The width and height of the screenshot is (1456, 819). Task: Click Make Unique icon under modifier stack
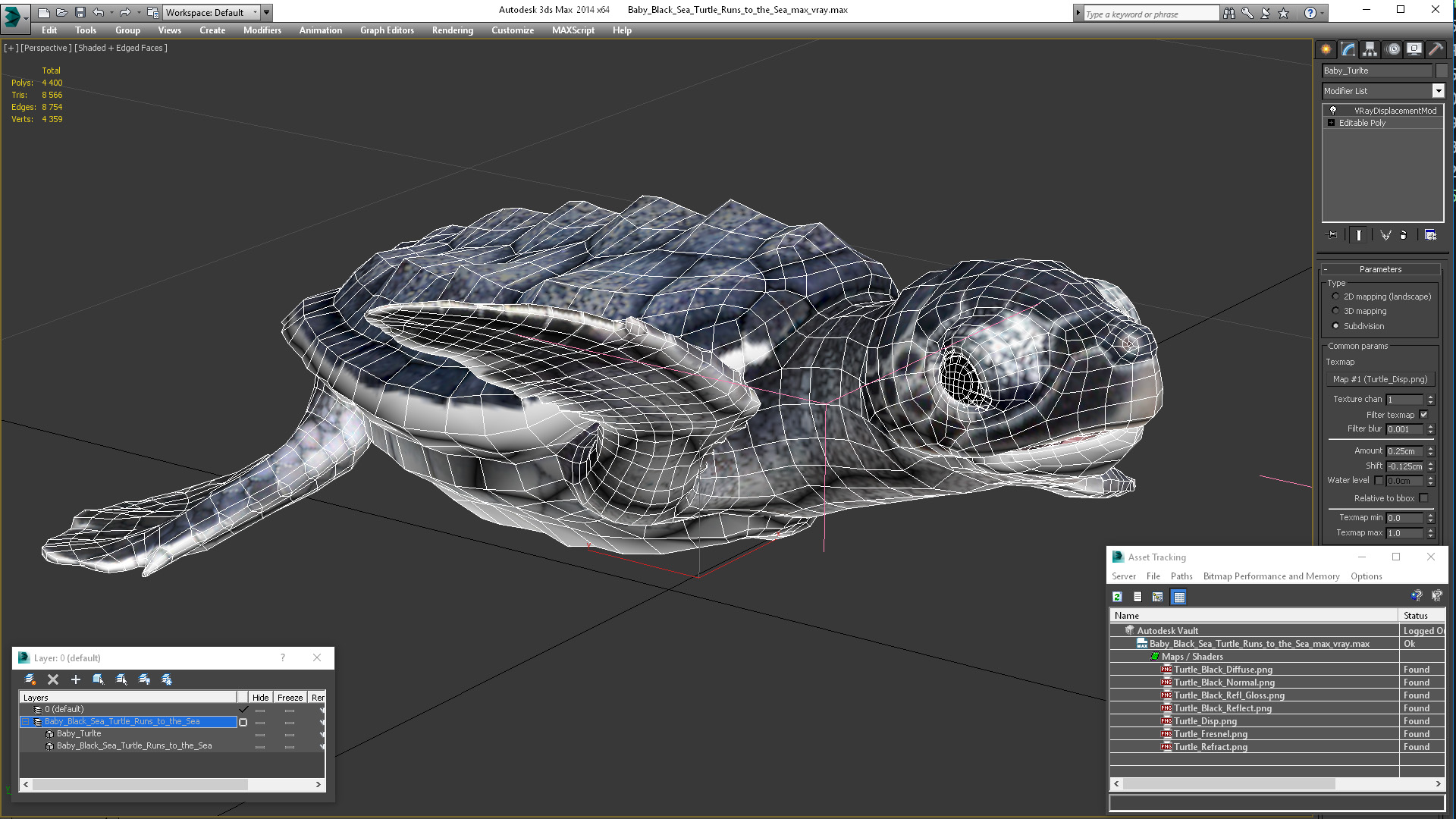tap(1385, 235)
